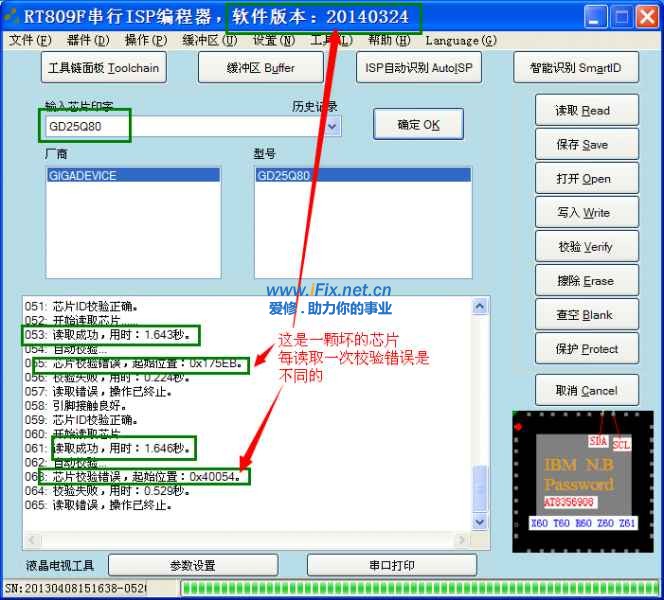Click the Protect button
664x600 pixels.
point(583,349)
